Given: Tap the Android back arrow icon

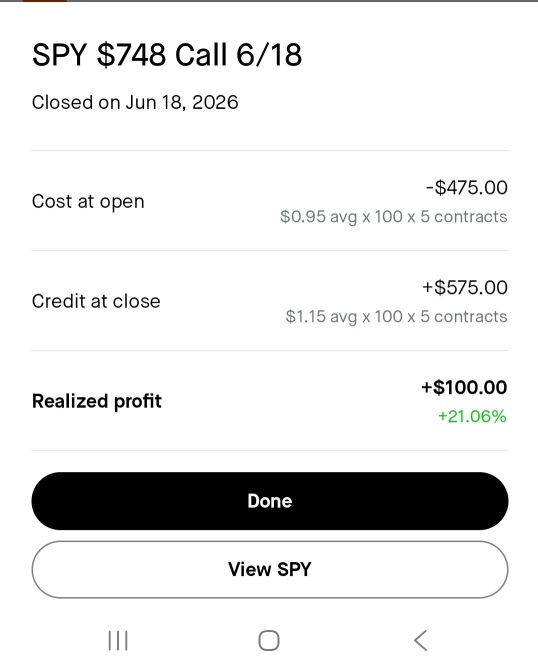Looking at the screenshot, I should pyautogui.click(x=421, y=640).
